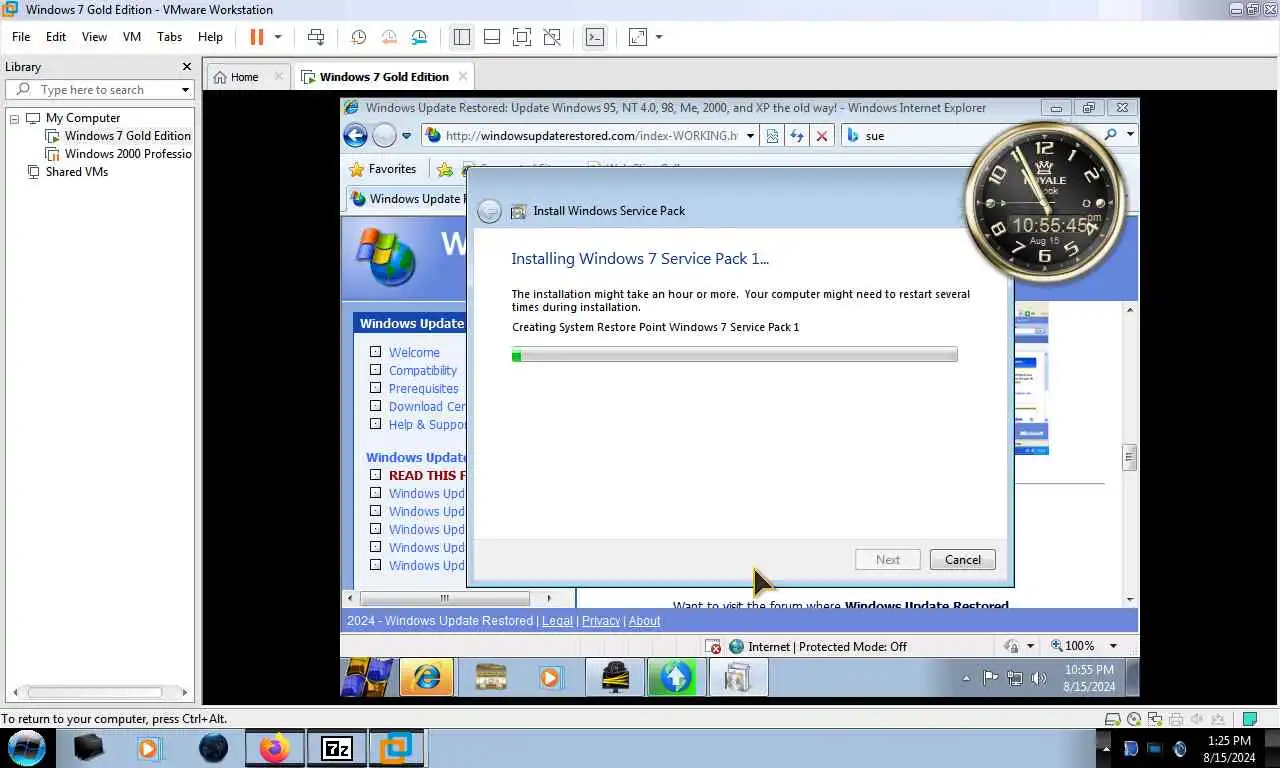Click the Send Ctrl+Alt+Del toolbar icon
Image resolution: width=1280 pixels, height=768 pixels.
[x=316, y=37]
